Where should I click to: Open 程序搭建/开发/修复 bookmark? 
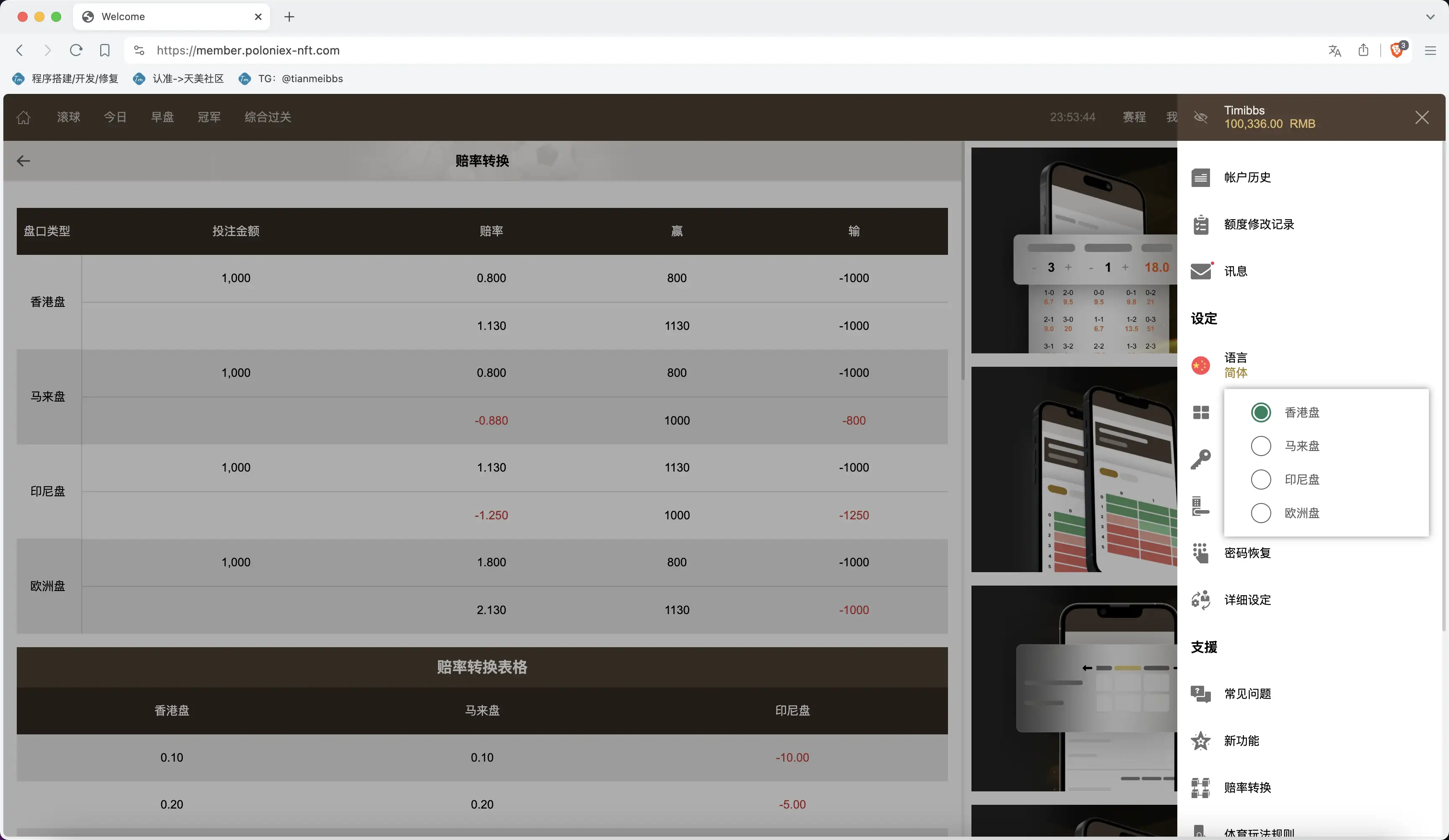pyautogui.click(x=65, y=79)
